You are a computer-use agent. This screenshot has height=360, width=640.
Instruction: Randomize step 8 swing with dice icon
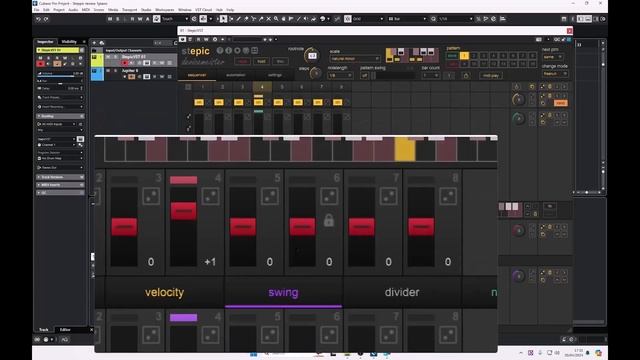tap(448, 197)
